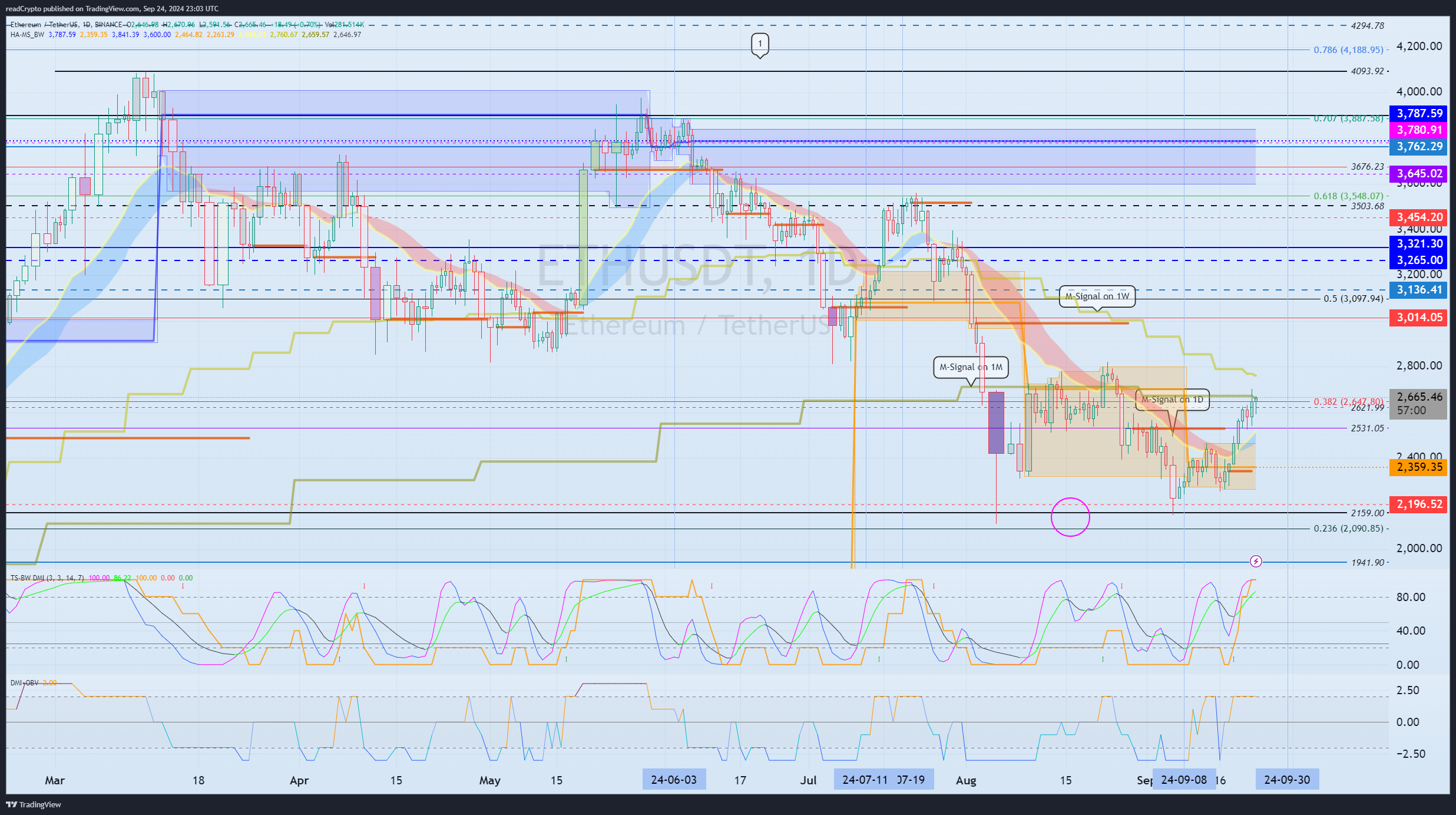This screenshot has width=1456, height=815.
Task: Click the Ethereum / TetherUS symbol title
Action: click(x=44, y=25)
